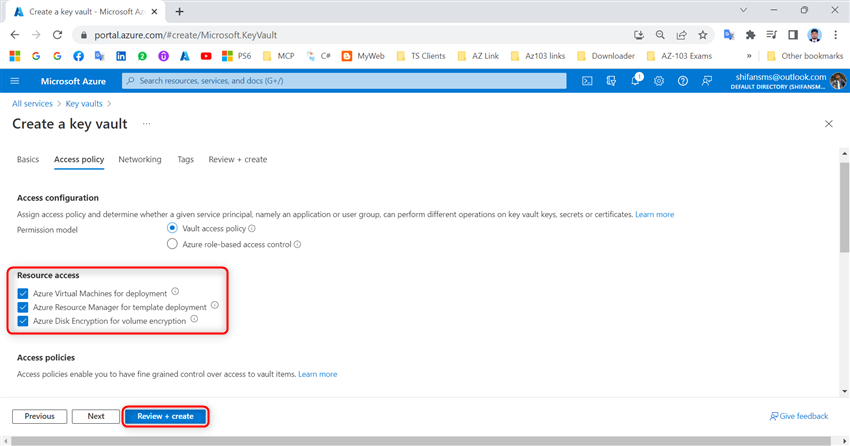The height and width of the screenshot is (446, 850).
Task: Open the Google Translate extension in the toolbar
Action: (x=729, y=35)
